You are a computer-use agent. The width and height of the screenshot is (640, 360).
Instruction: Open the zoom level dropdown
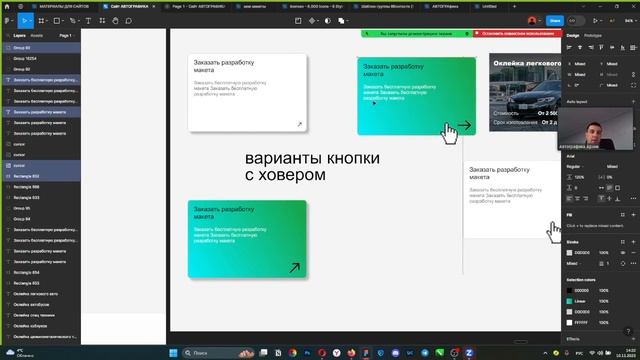630,21
